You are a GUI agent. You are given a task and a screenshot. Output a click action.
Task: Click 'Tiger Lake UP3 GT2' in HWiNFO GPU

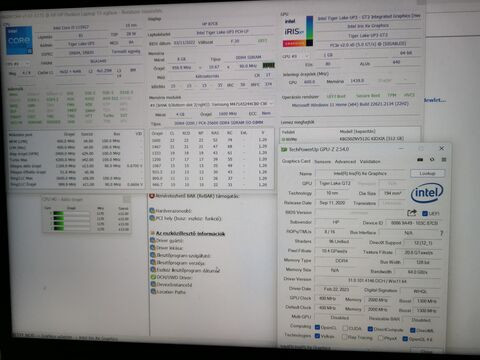pyautogui.click(x=368, y=35)
